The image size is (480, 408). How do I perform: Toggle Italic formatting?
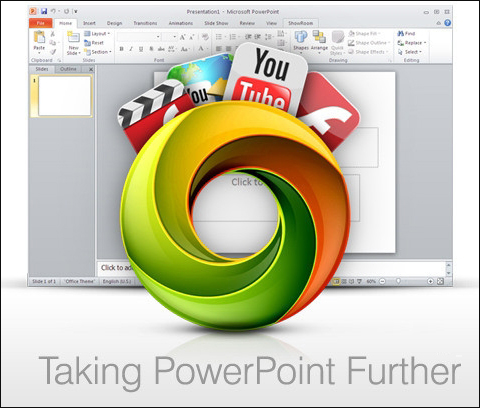[131, 49]
